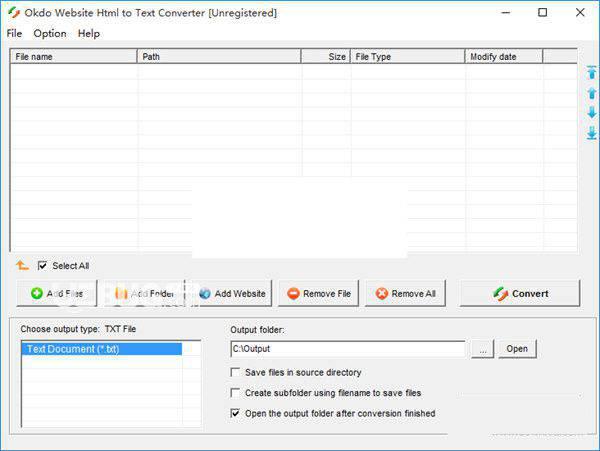Start conversion with the Convert button

[520, 293]
